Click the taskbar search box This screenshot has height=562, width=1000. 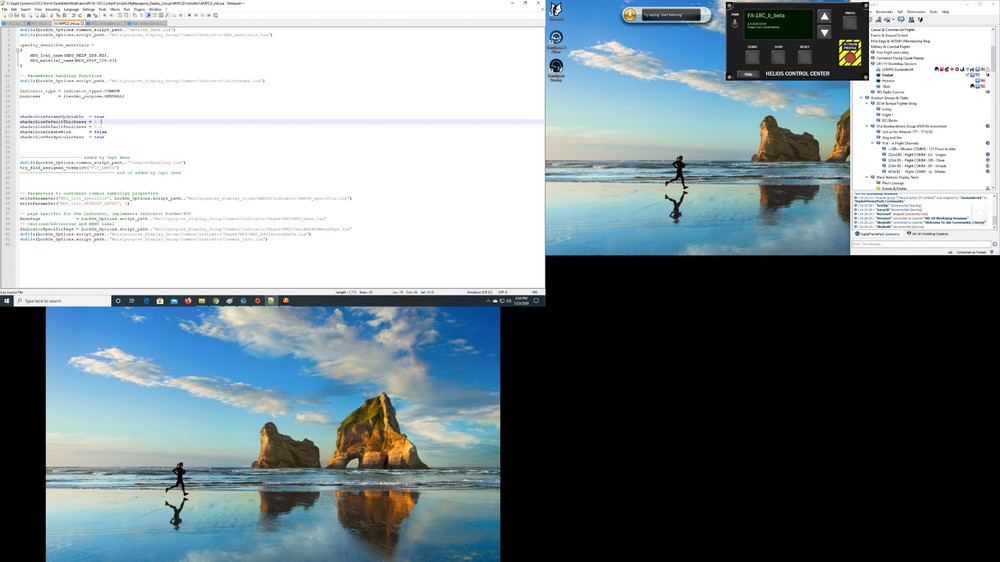62,301
